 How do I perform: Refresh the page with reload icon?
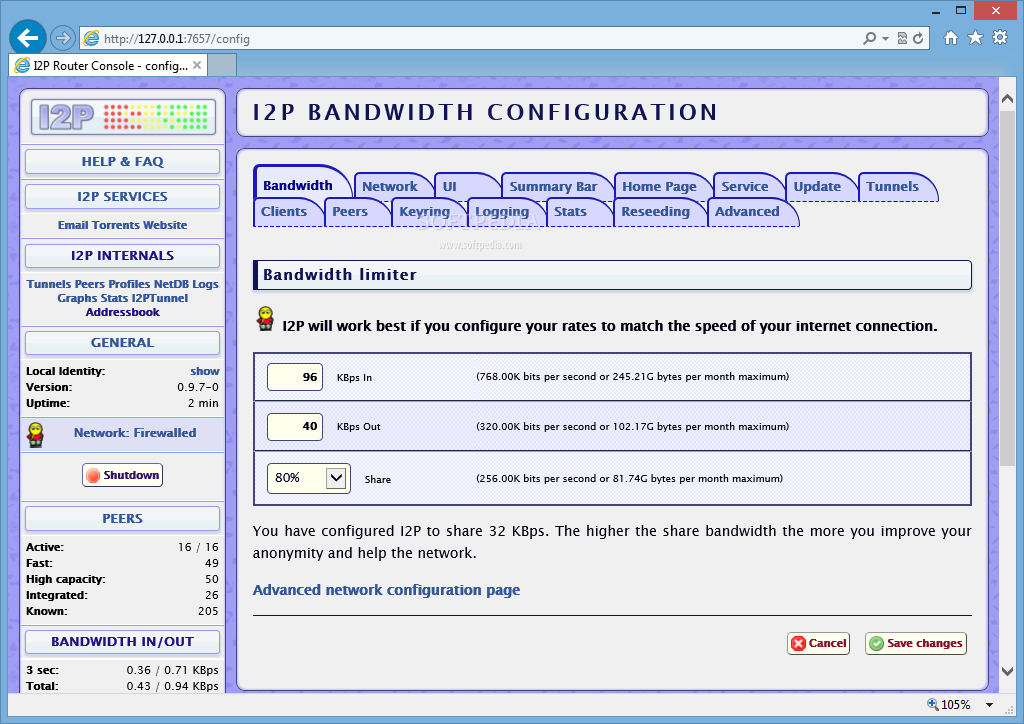[x=918, y=39]
